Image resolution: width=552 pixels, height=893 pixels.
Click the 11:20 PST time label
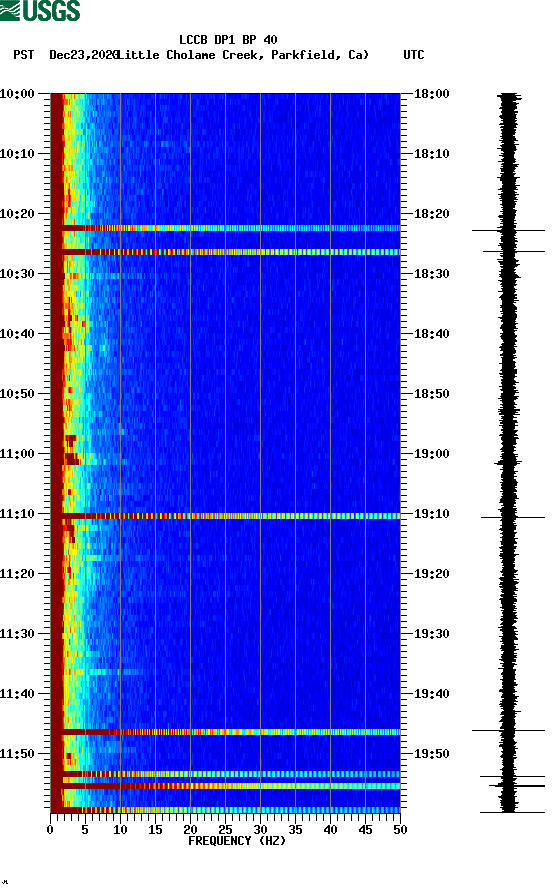[x=17, y=574]
